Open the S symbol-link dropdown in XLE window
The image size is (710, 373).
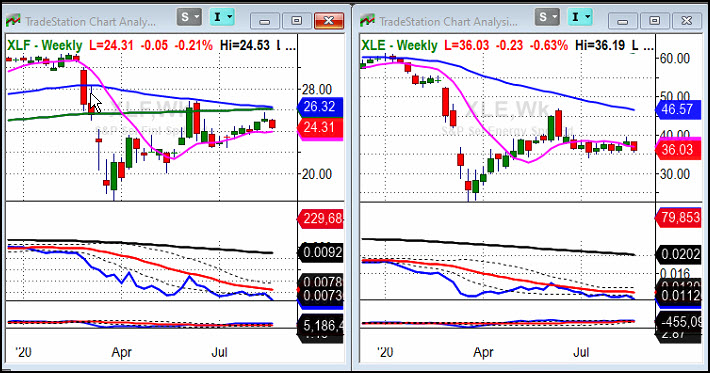pos(547,18)
